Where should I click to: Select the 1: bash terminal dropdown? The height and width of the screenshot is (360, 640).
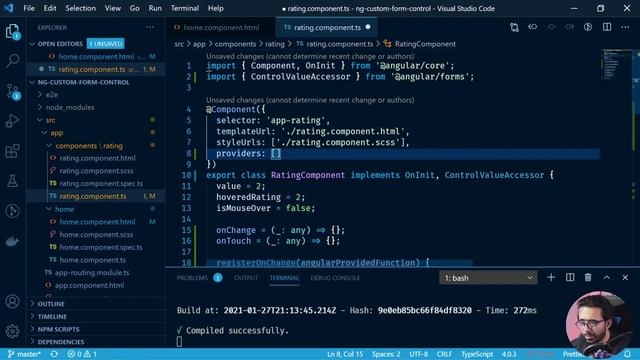[x=488, y=278]
